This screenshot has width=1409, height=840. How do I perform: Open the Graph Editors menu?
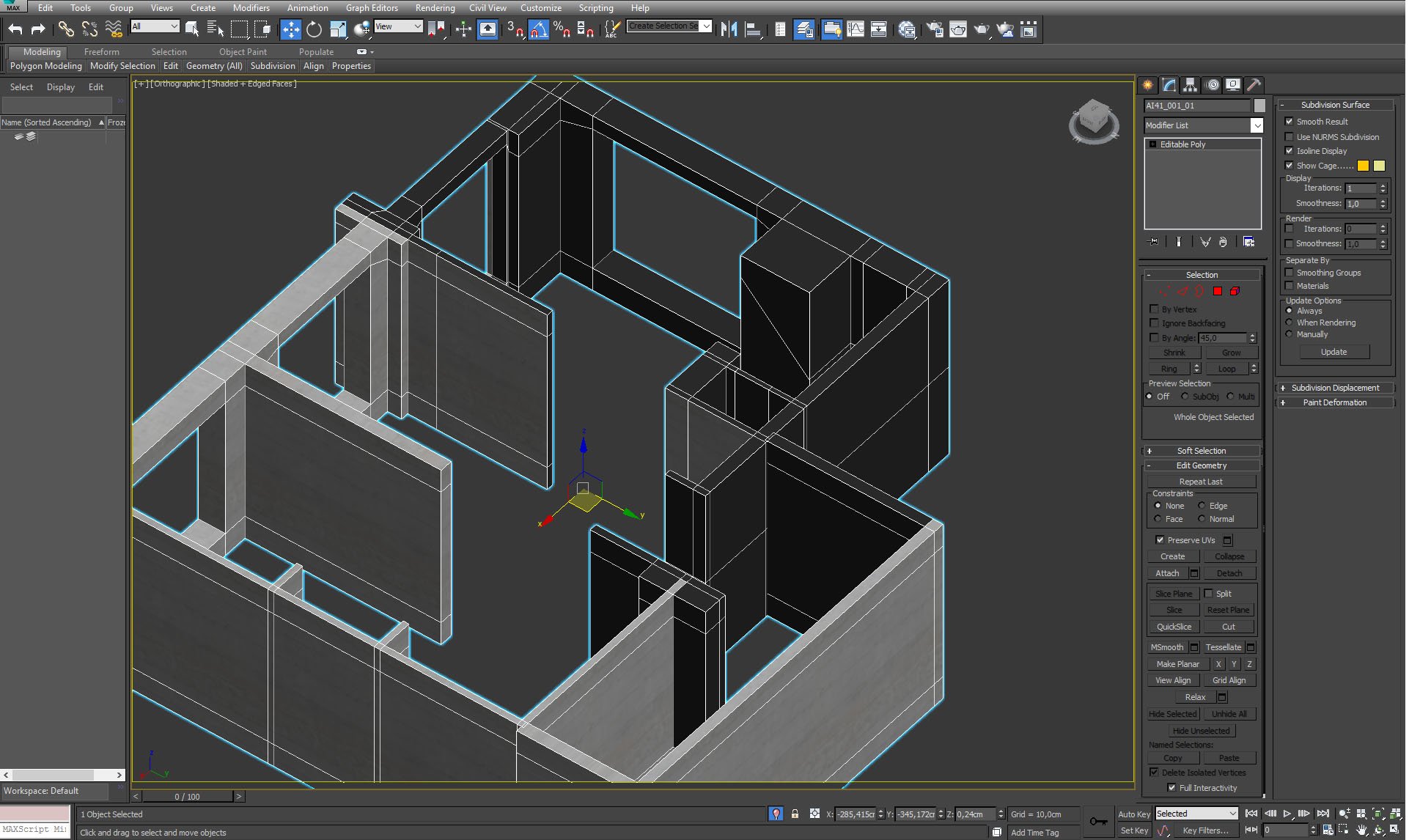coord(371,8)
